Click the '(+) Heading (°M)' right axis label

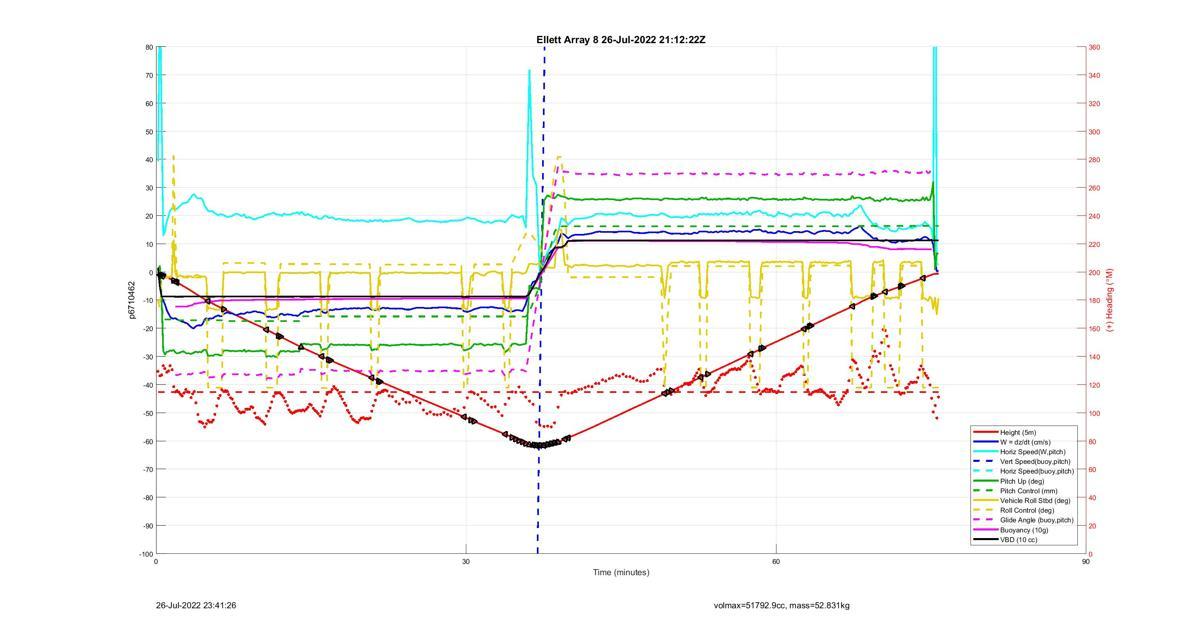pyautogui.click(x=1110, y=300)
